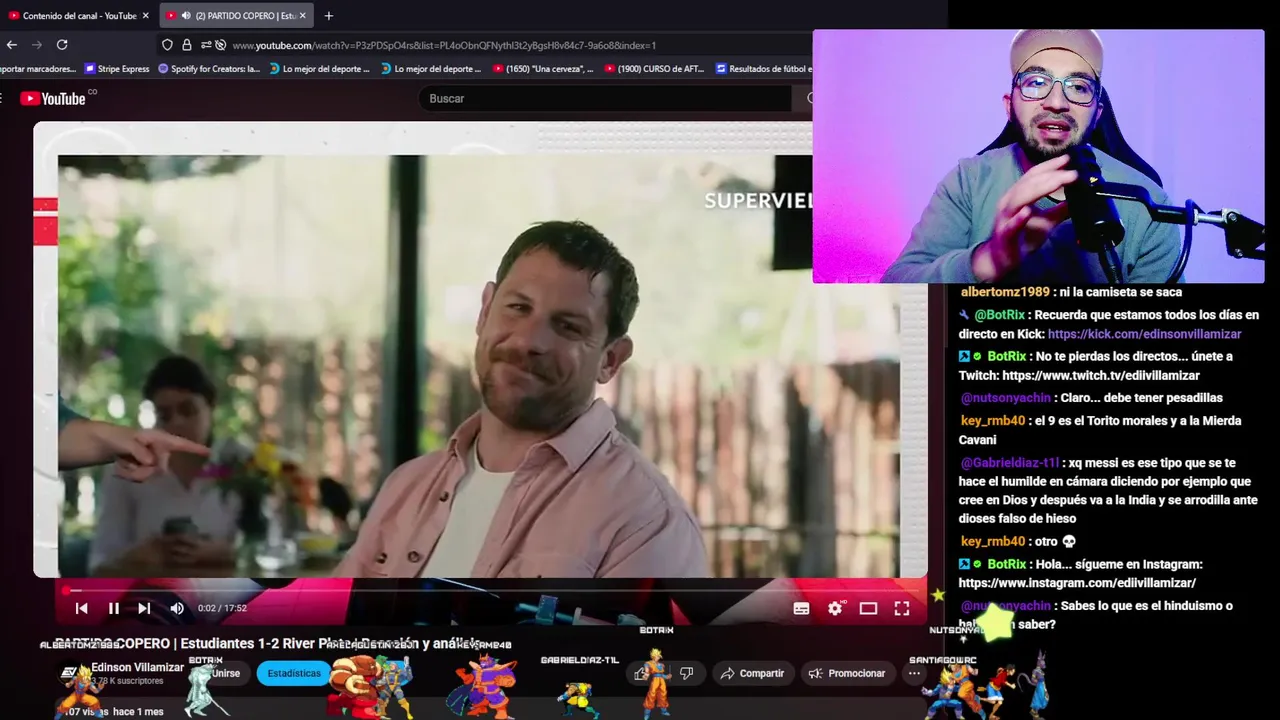Open the instagram.com/edilvillamizar chat link
Screen dimensions: 1280x720
(x=1077, y=582)
